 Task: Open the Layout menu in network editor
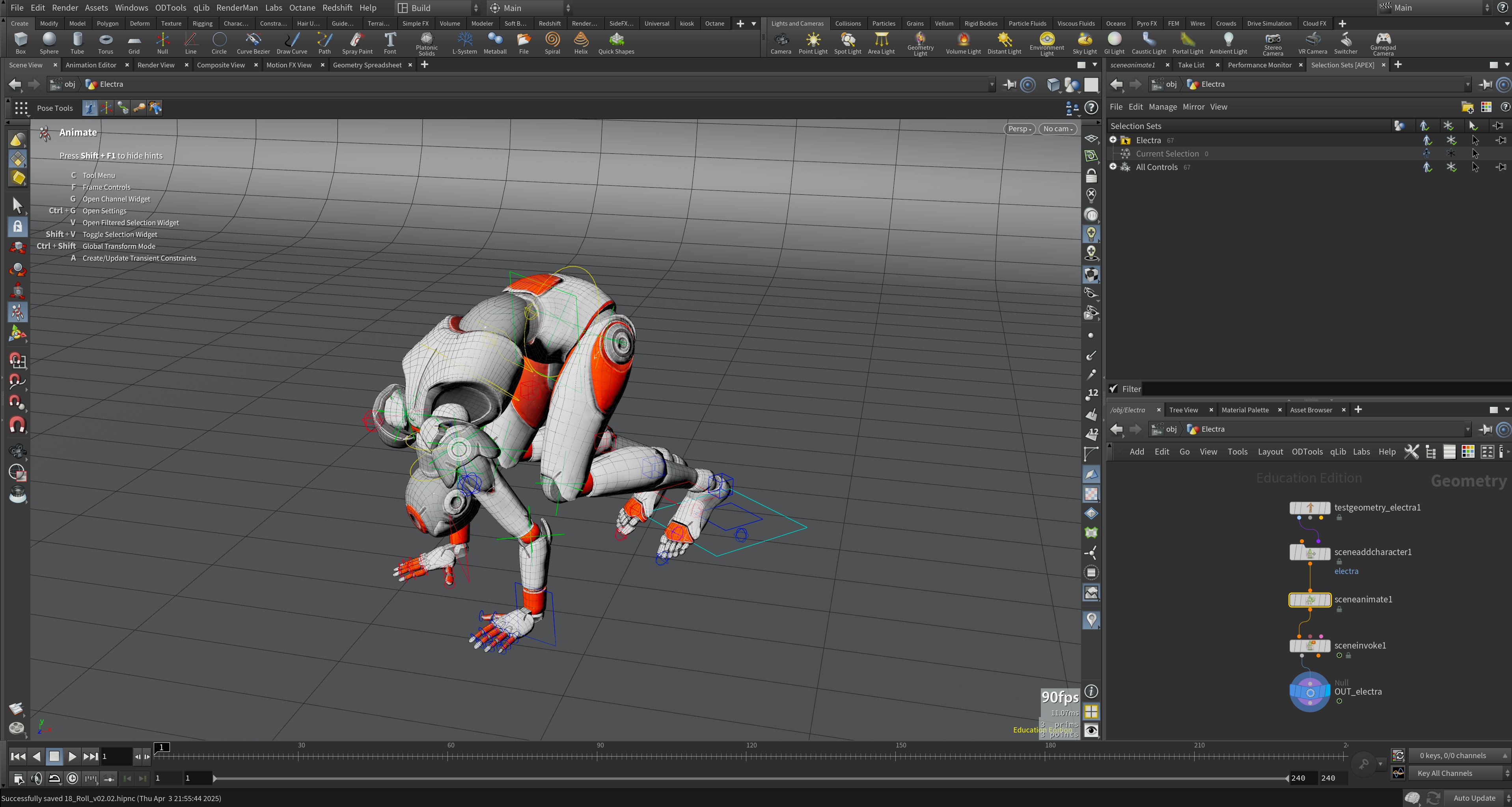coord(1270,451)
